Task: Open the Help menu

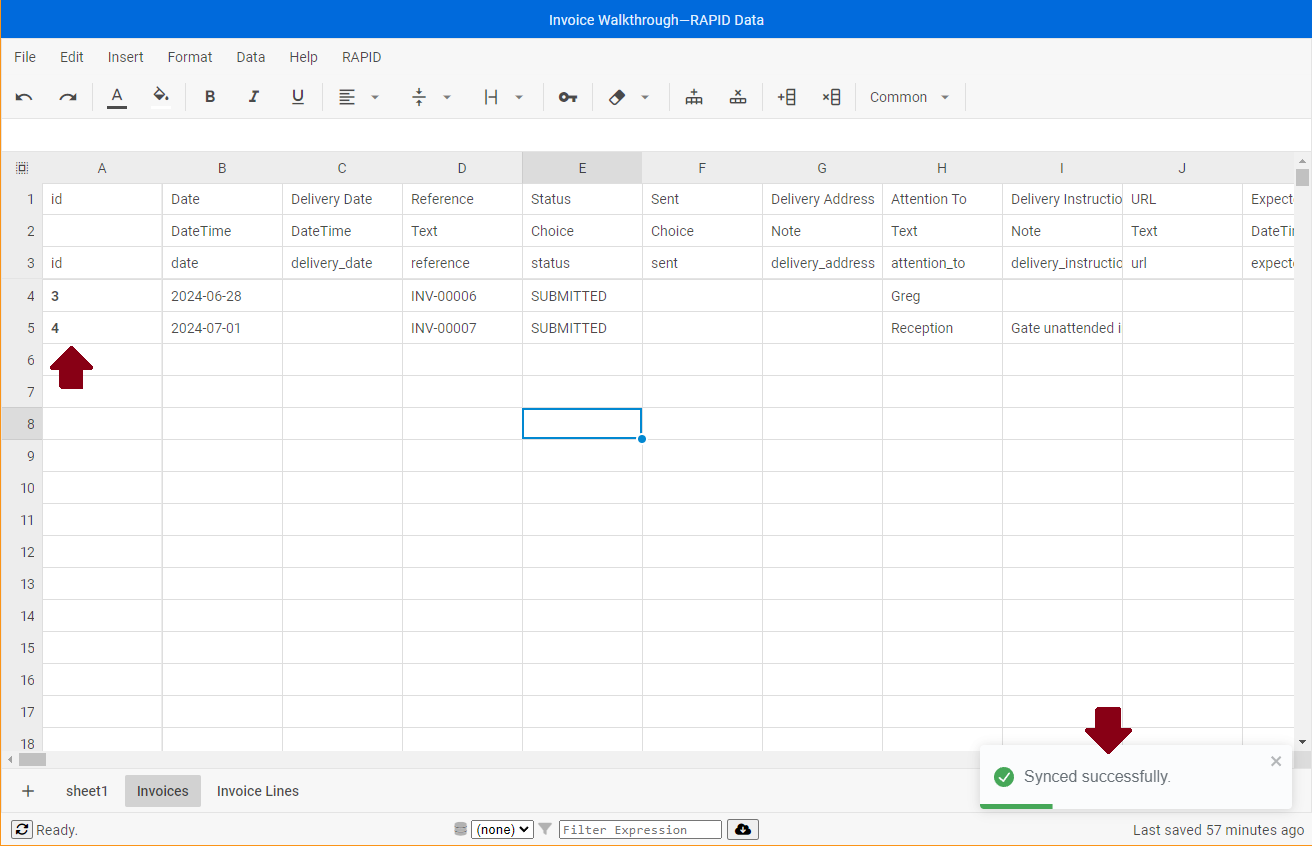Action: tap(303, 57)
